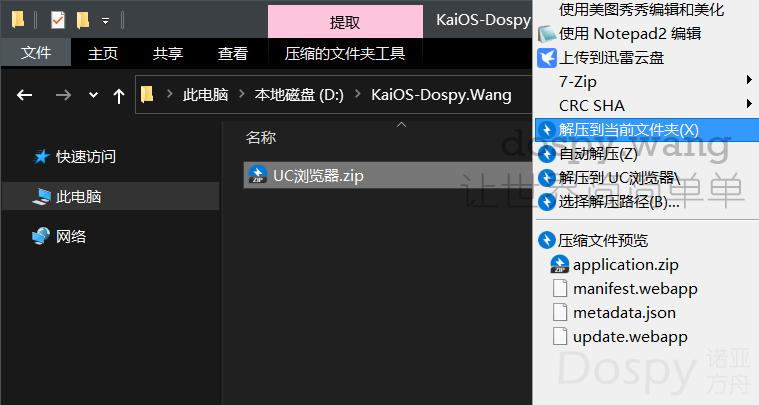
Task: Expand the chevron after 本地磁盘 (D:)
Action: 358,93
